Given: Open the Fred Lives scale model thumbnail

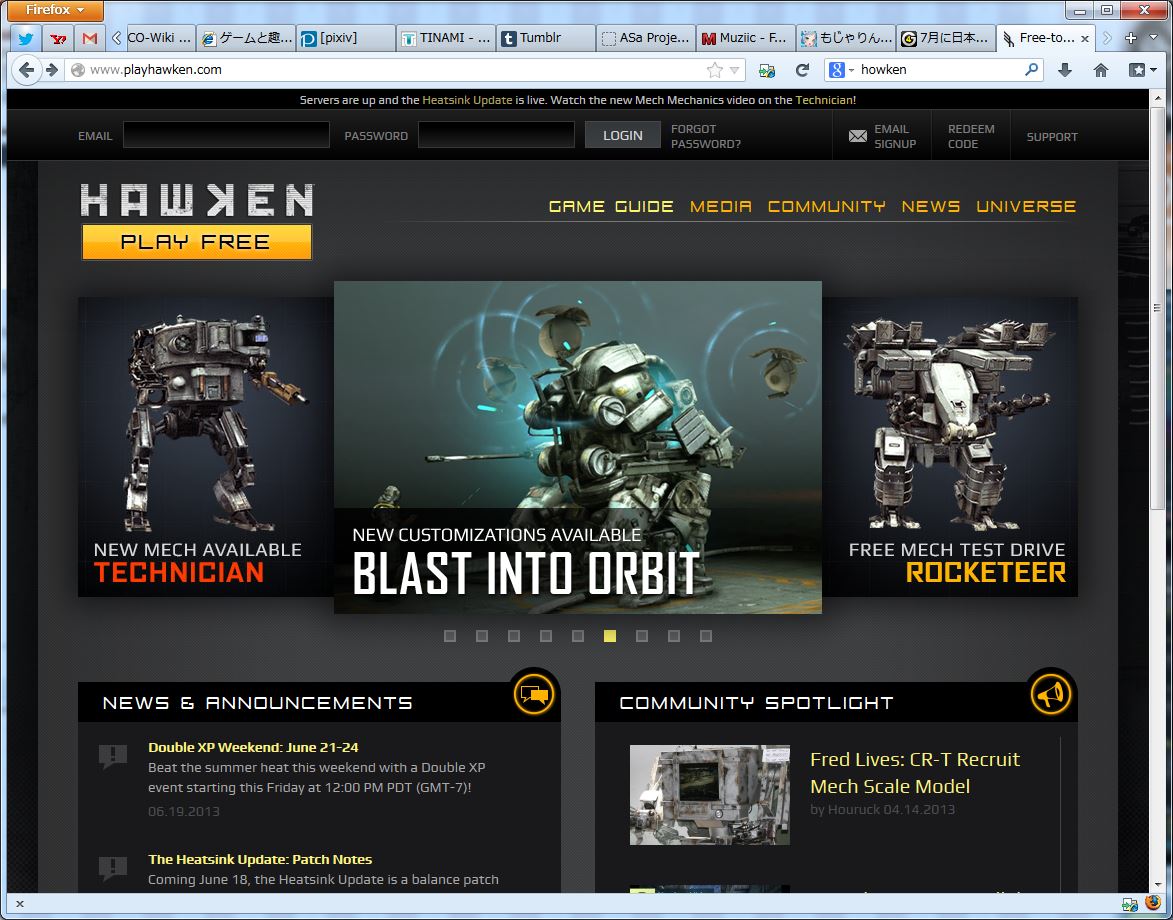Looking at the screenshot, I should (709, 795).
